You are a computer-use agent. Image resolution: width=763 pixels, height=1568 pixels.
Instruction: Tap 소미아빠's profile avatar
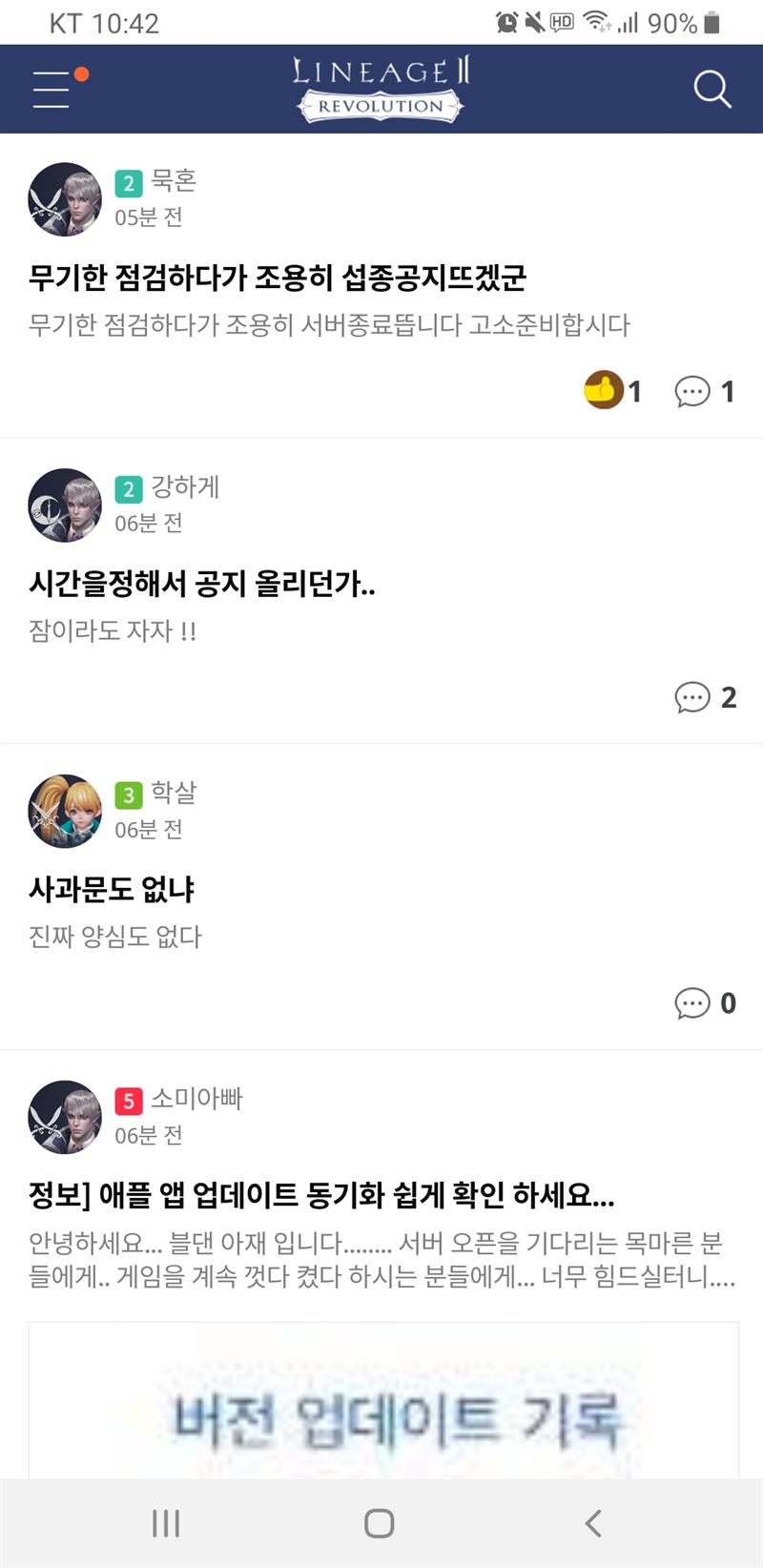(65, 1117)
